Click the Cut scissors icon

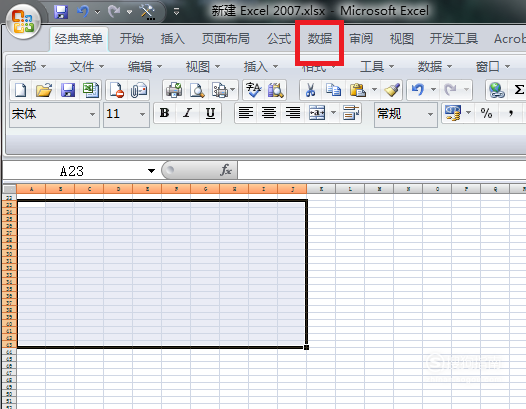[311, 90]
